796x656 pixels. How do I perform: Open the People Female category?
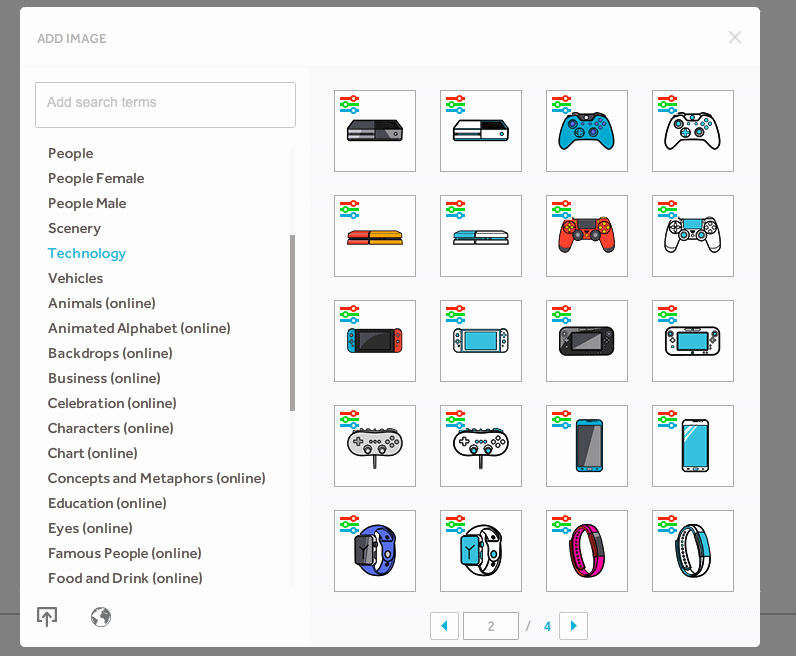point(96,178)
